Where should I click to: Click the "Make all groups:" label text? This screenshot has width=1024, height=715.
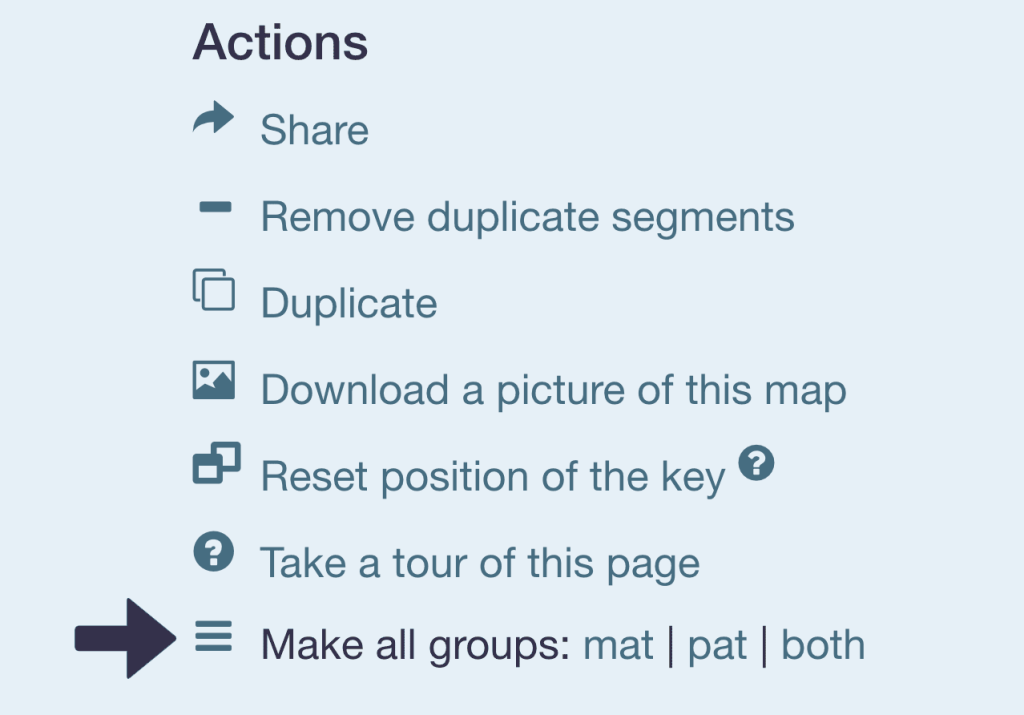tap(415, 646)
